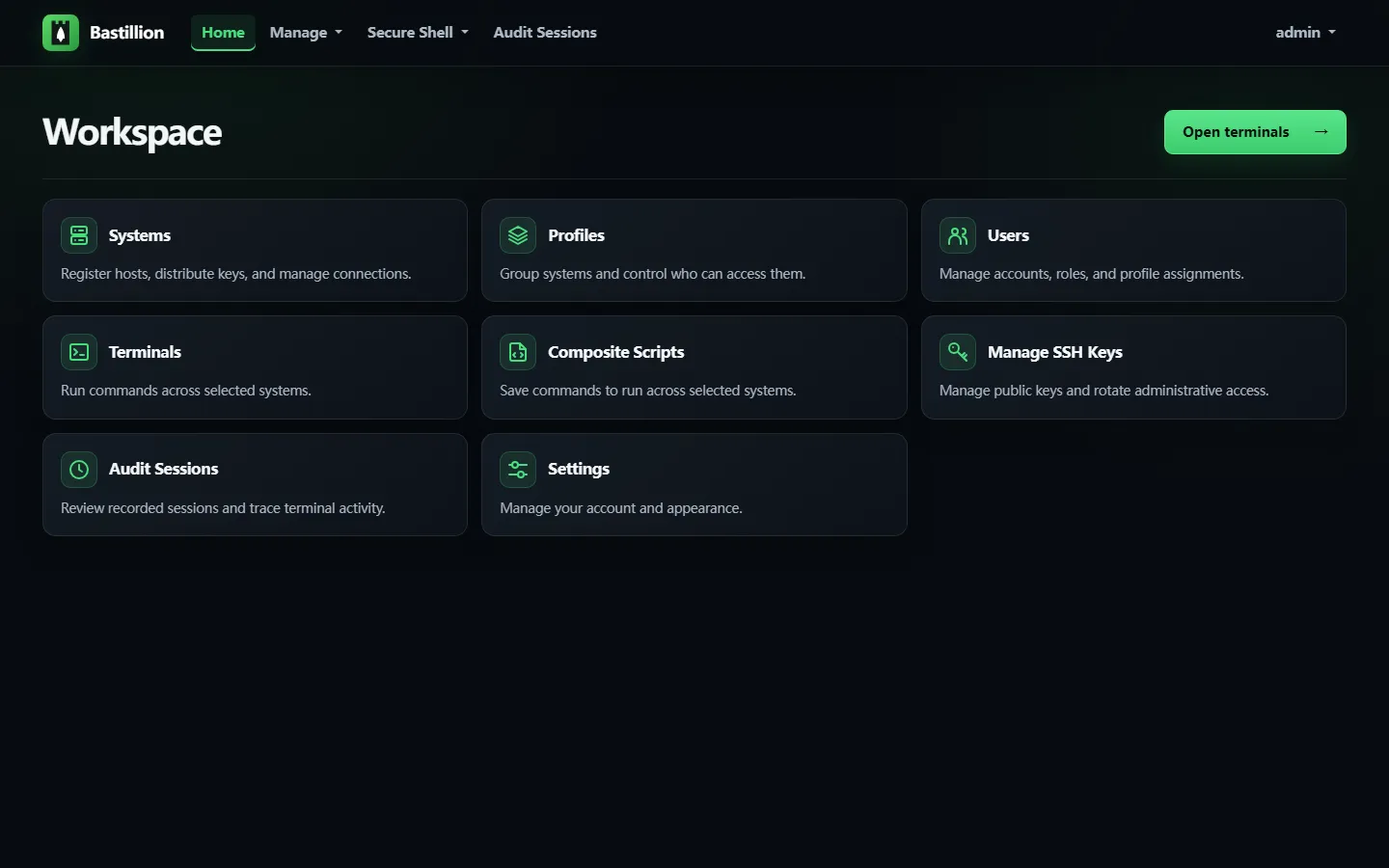Click the Workspace page heading
The height and width of the screenshot is (868, 1389).
point(132,133)
